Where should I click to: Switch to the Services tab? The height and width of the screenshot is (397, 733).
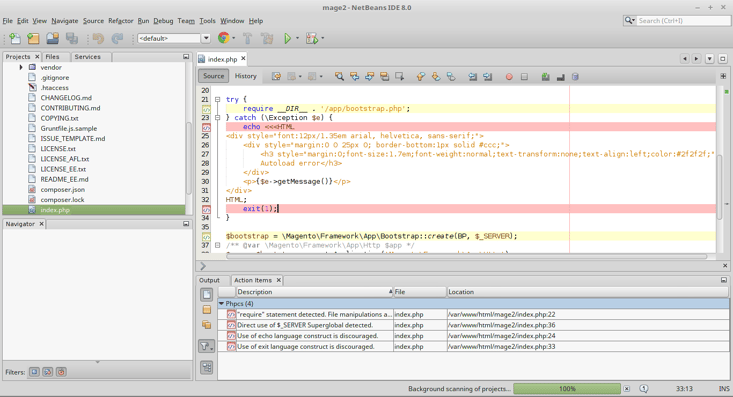pyautogui.click(x=87, y=57)
